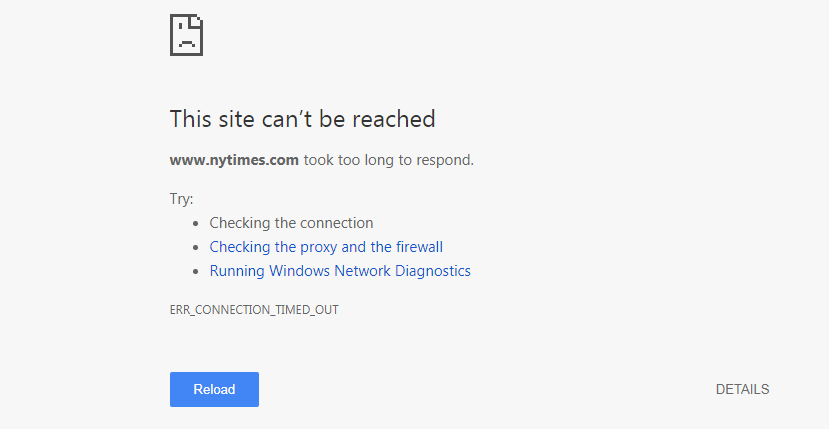The image size is (829, 429).
Task: Click the bullet before Checking the connection
Action: point(196,224)
